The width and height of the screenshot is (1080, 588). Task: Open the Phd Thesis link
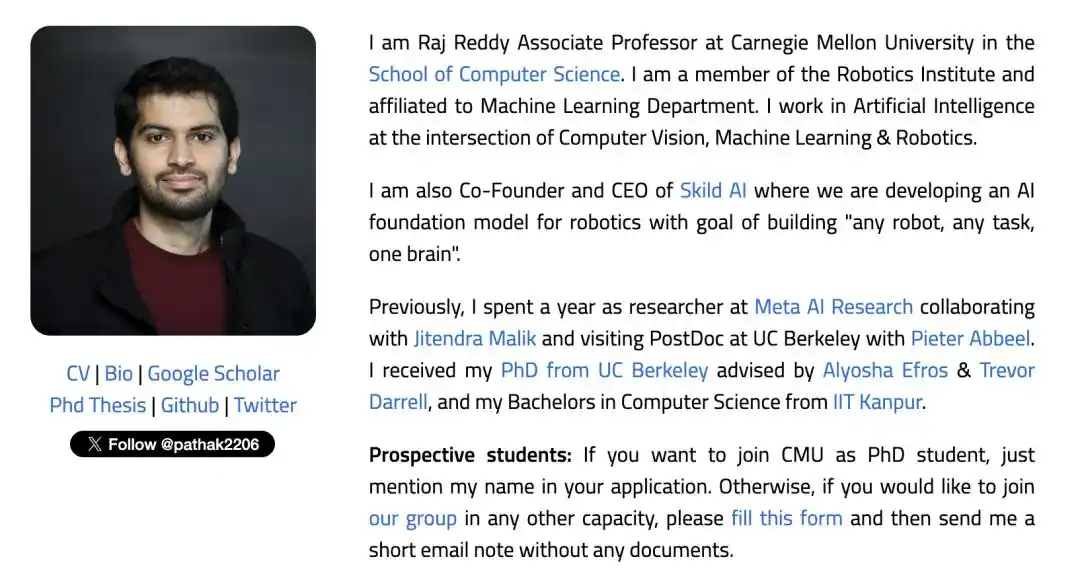coord(98,406)
